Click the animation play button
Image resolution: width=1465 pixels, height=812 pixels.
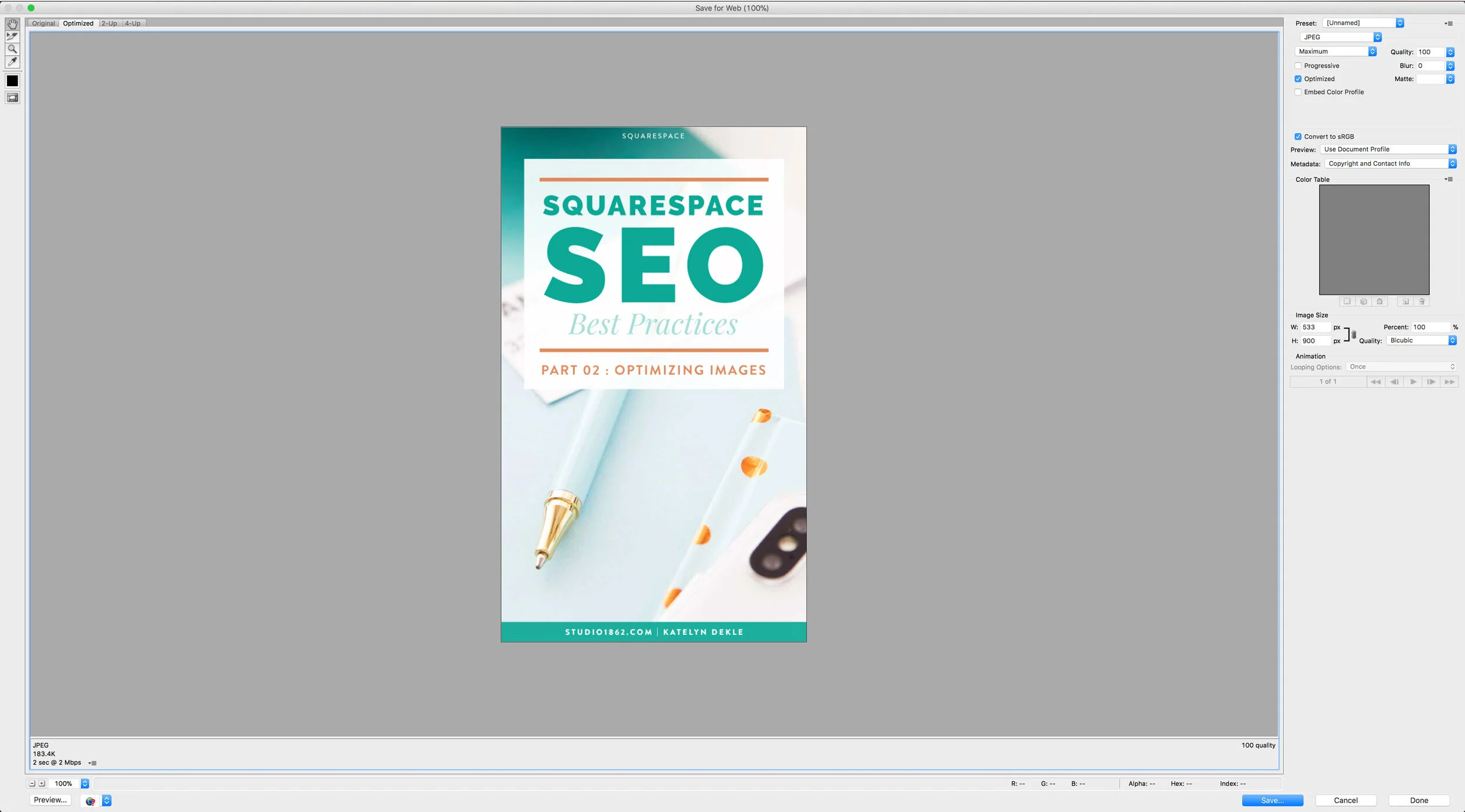coord(1413,382)
